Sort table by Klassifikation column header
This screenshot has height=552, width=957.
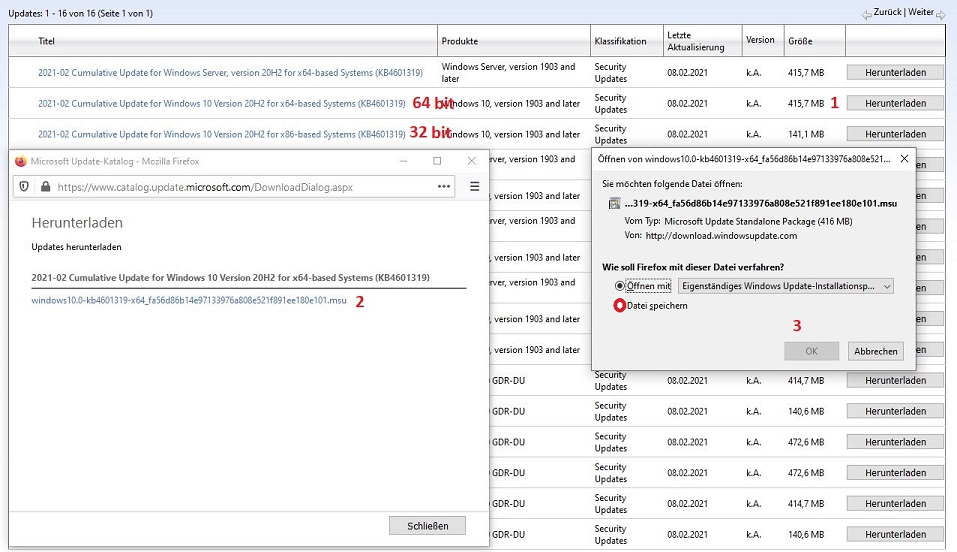[620, 41]
